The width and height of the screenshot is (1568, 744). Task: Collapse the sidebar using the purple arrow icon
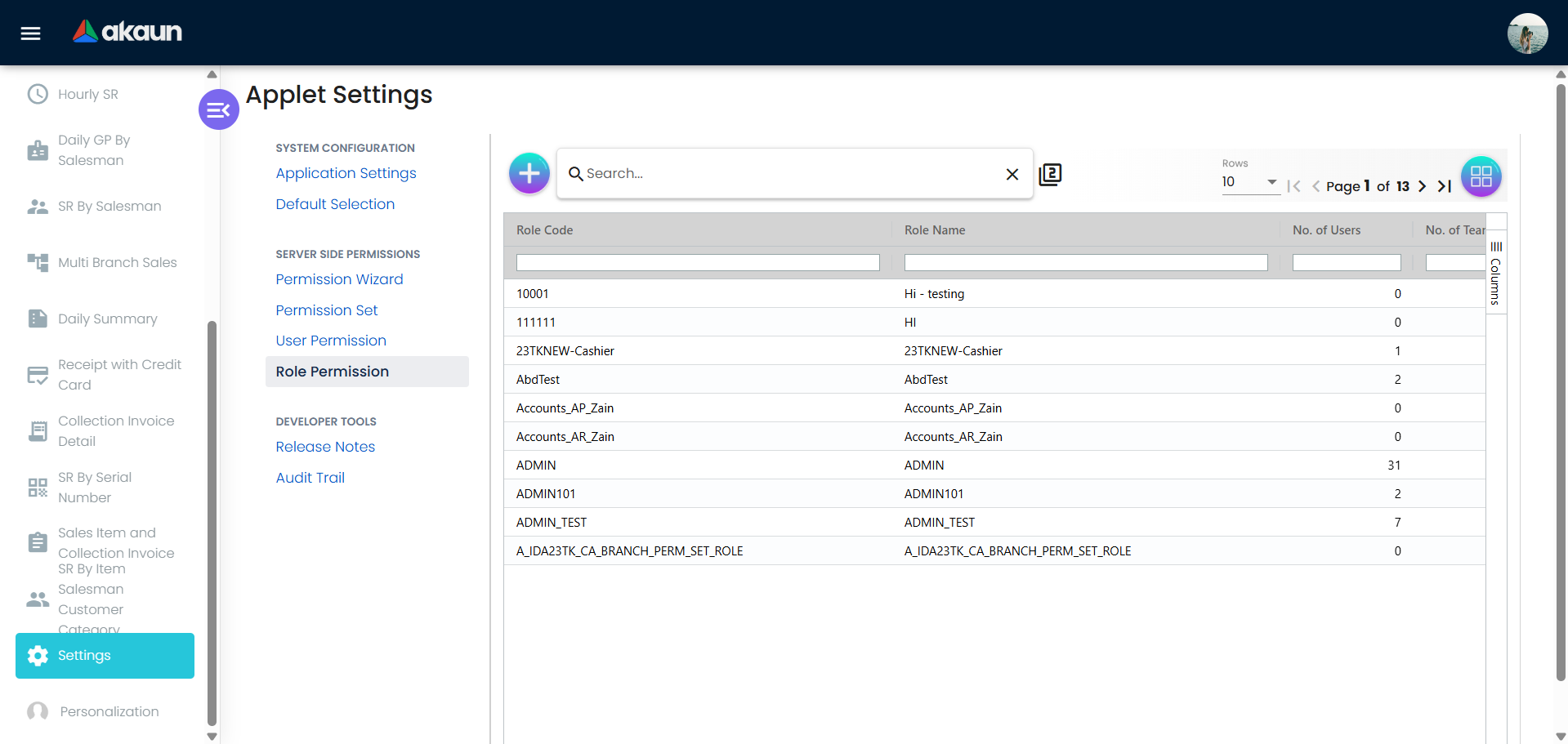[217, 109]
